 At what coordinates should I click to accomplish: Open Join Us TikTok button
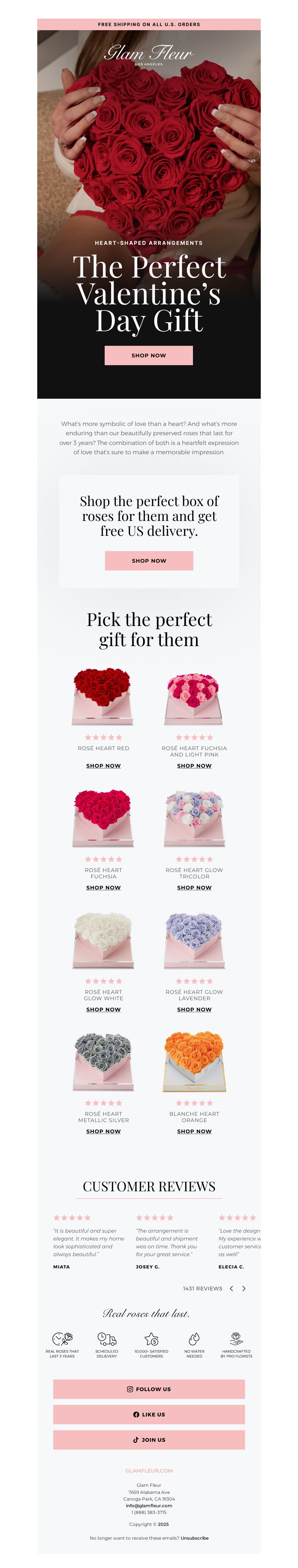pos(149,1439)
